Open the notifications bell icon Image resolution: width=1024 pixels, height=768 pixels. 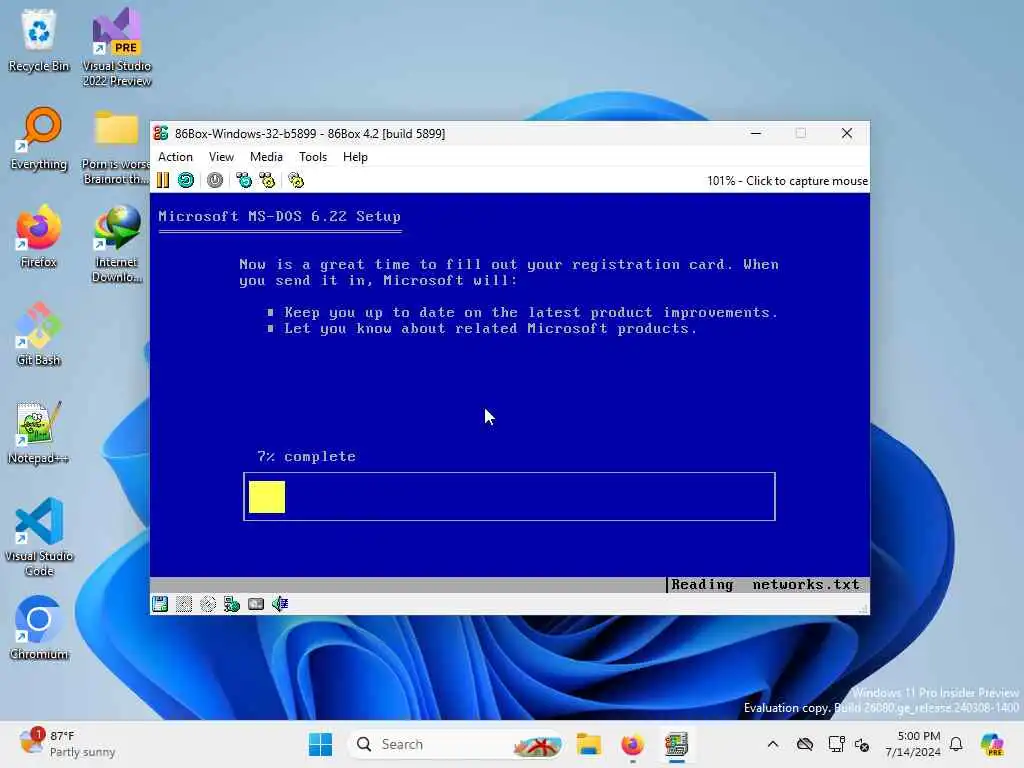point(956,744)
